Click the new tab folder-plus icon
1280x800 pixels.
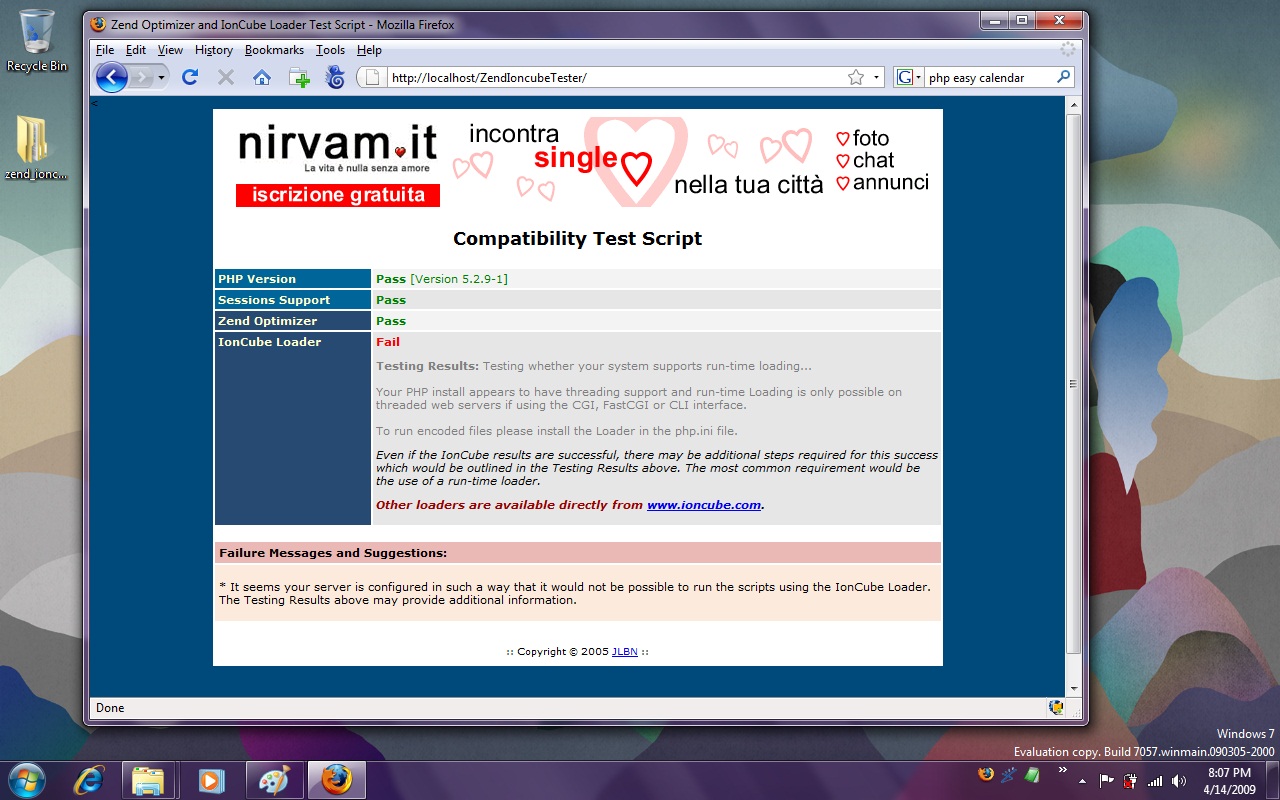[299, 78]
